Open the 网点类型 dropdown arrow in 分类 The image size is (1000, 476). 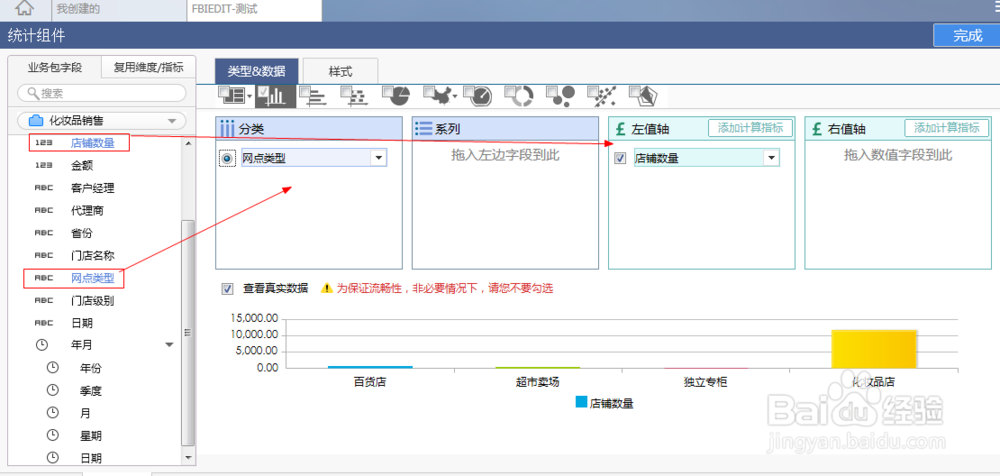pyautogui.click(x=378, y=158)
